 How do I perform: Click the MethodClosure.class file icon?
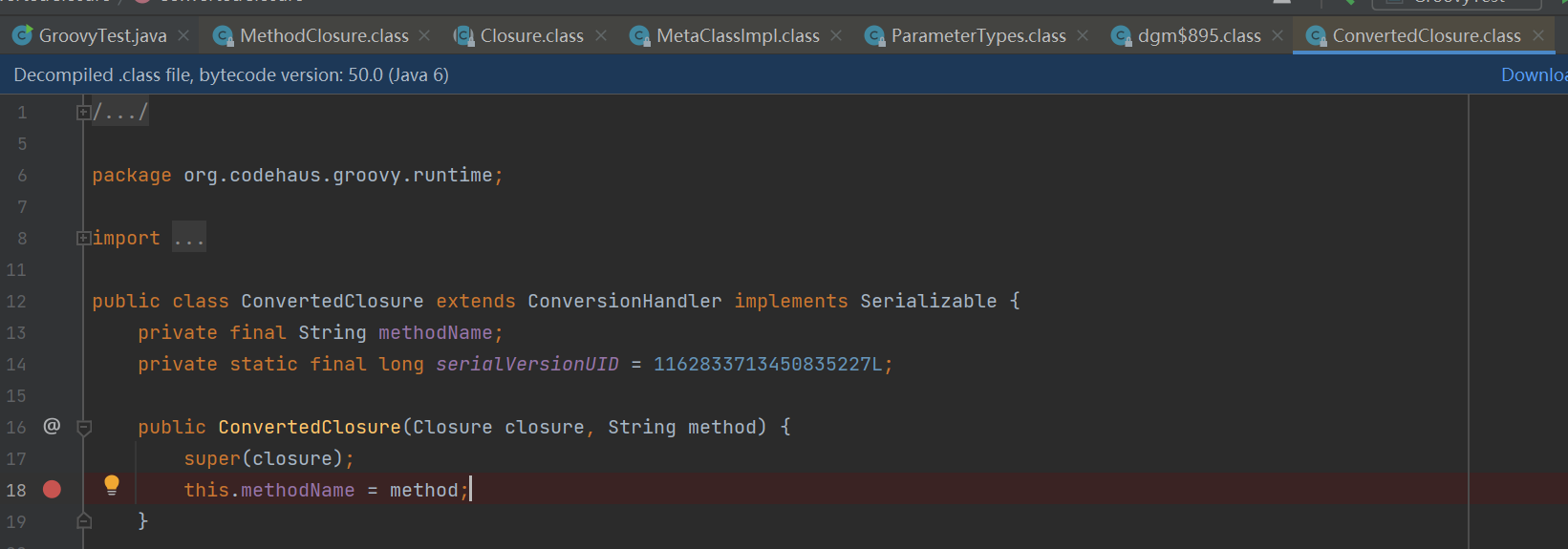coord(224,36)
